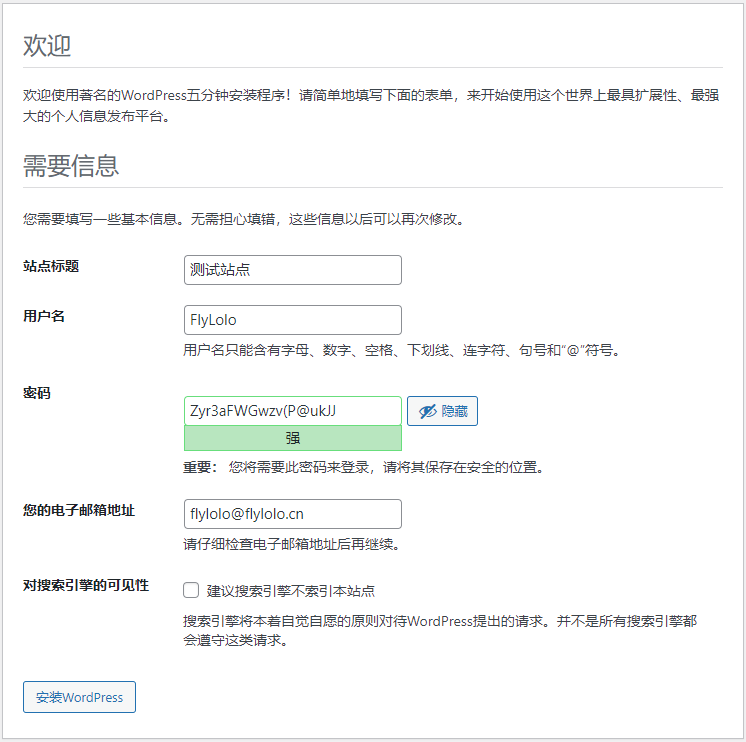
Task: Click the 需要信息 heading
Action: click(71, 166)
